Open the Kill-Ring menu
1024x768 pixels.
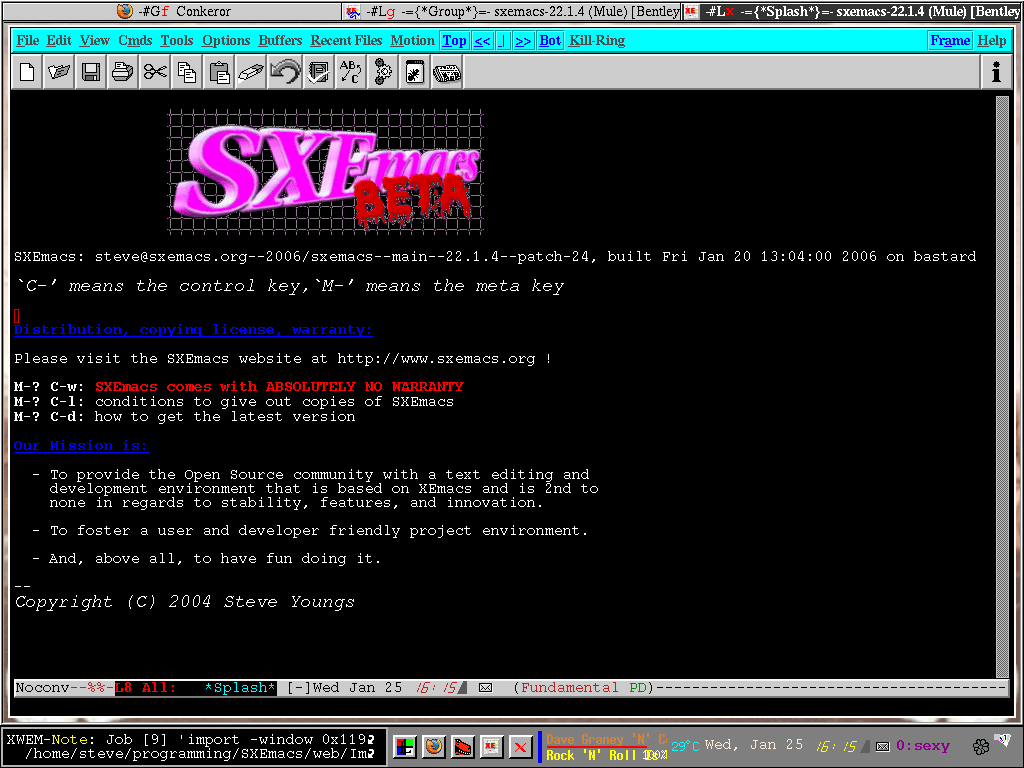597,40
